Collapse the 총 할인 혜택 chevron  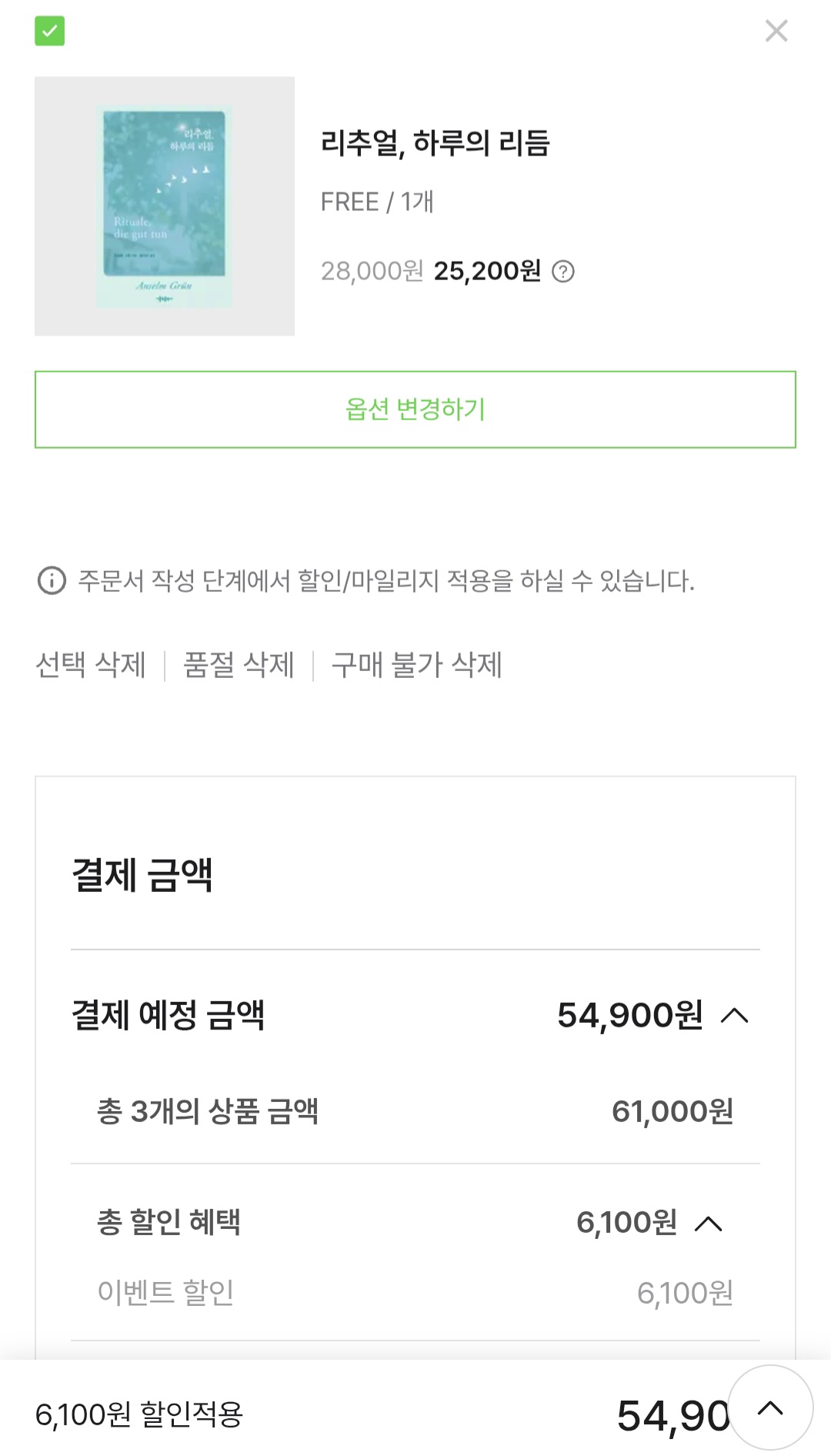click(708, 1223)
